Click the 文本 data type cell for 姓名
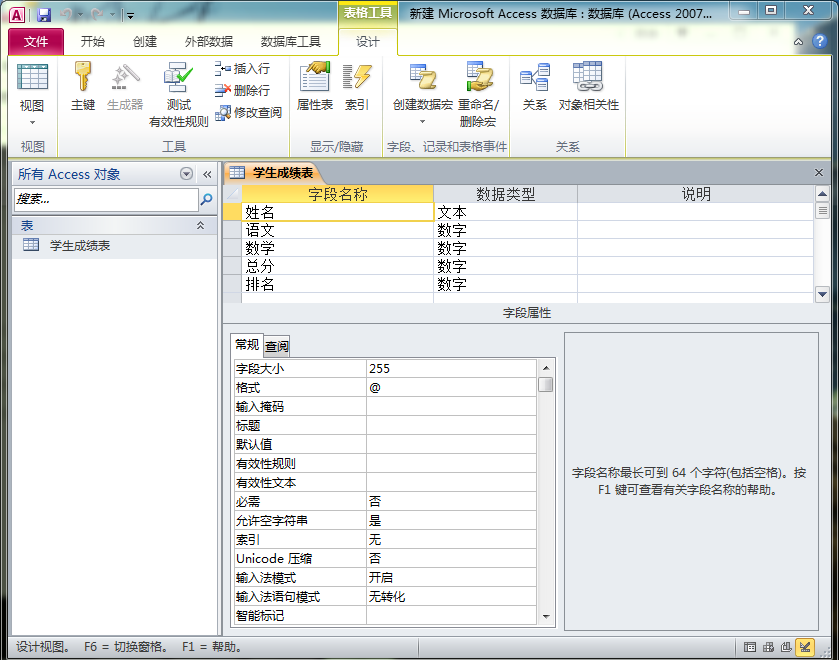Screen dimensions: 839x660 coord(506,213)
